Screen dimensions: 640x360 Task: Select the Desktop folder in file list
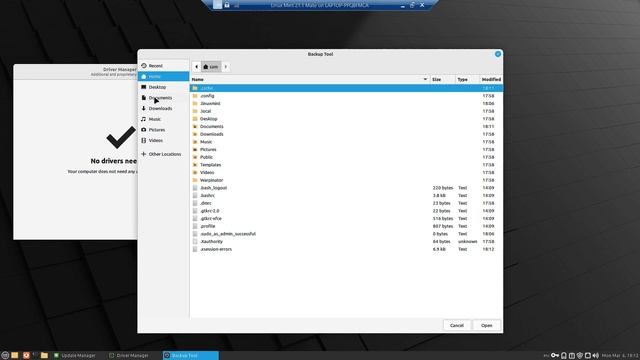[x=346, y=119]
